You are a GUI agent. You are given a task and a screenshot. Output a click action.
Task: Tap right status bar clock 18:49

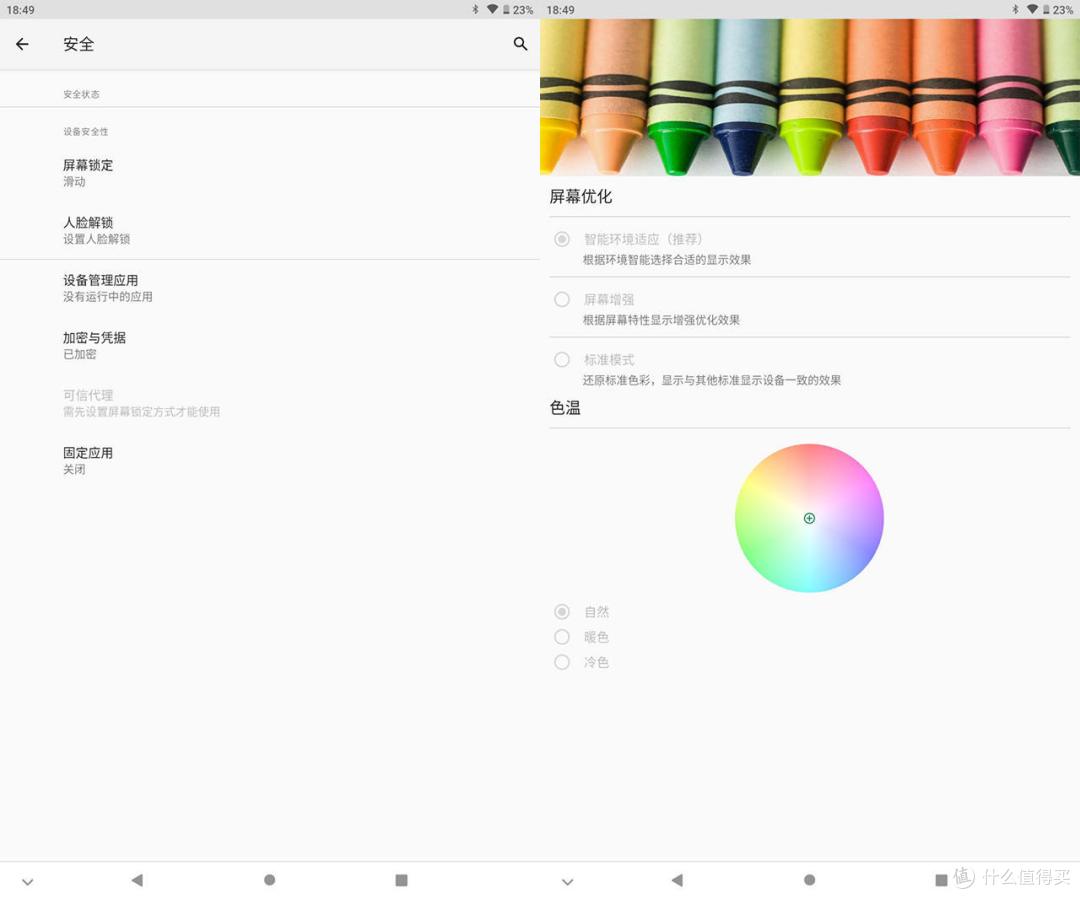[561, 10]
